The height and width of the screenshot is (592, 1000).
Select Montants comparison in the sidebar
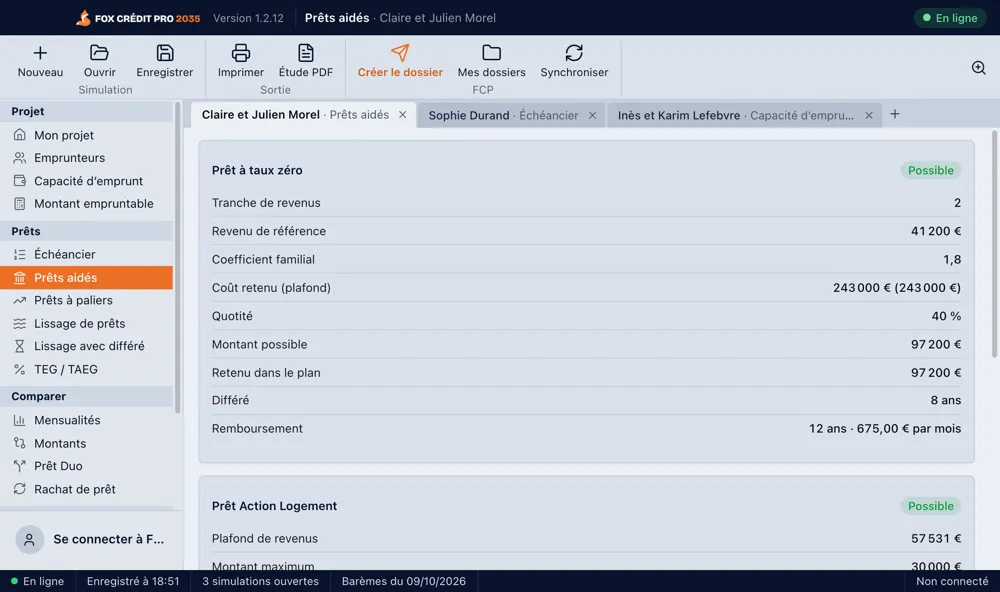click(87, 443)
